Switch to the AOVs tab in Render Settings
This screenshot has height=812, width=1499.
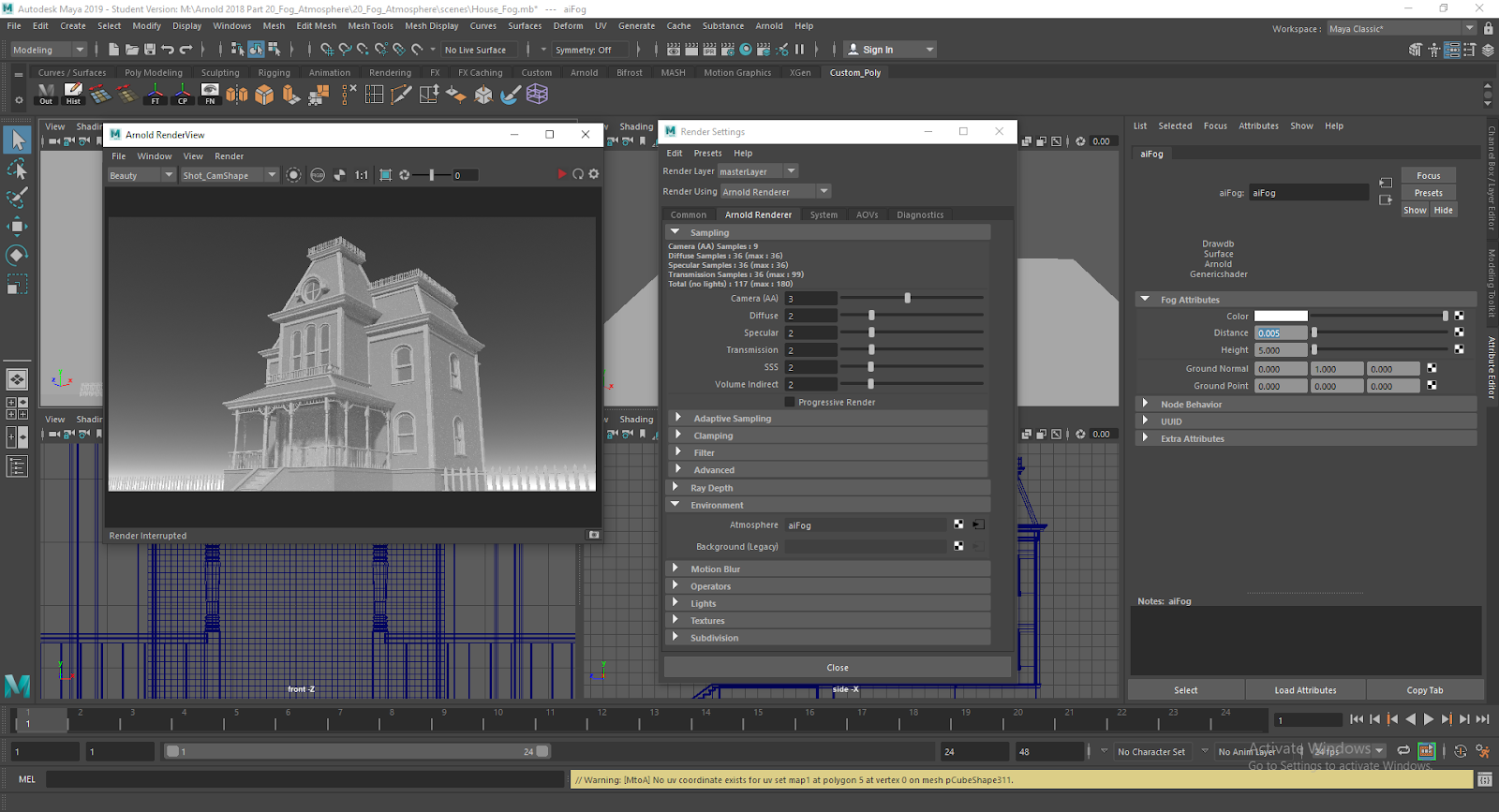[868, 214]
